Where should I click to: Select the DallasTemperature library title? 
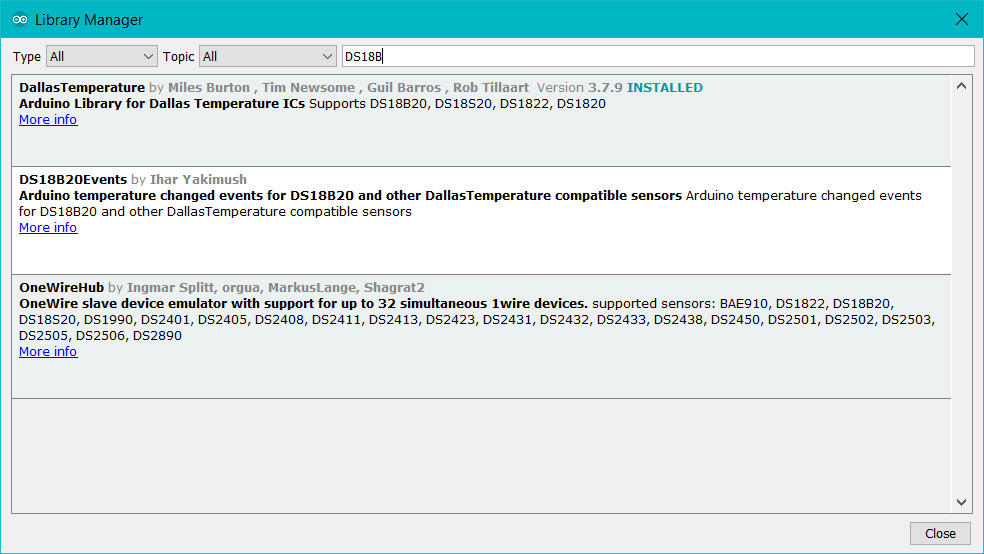(x=82, y=88)
